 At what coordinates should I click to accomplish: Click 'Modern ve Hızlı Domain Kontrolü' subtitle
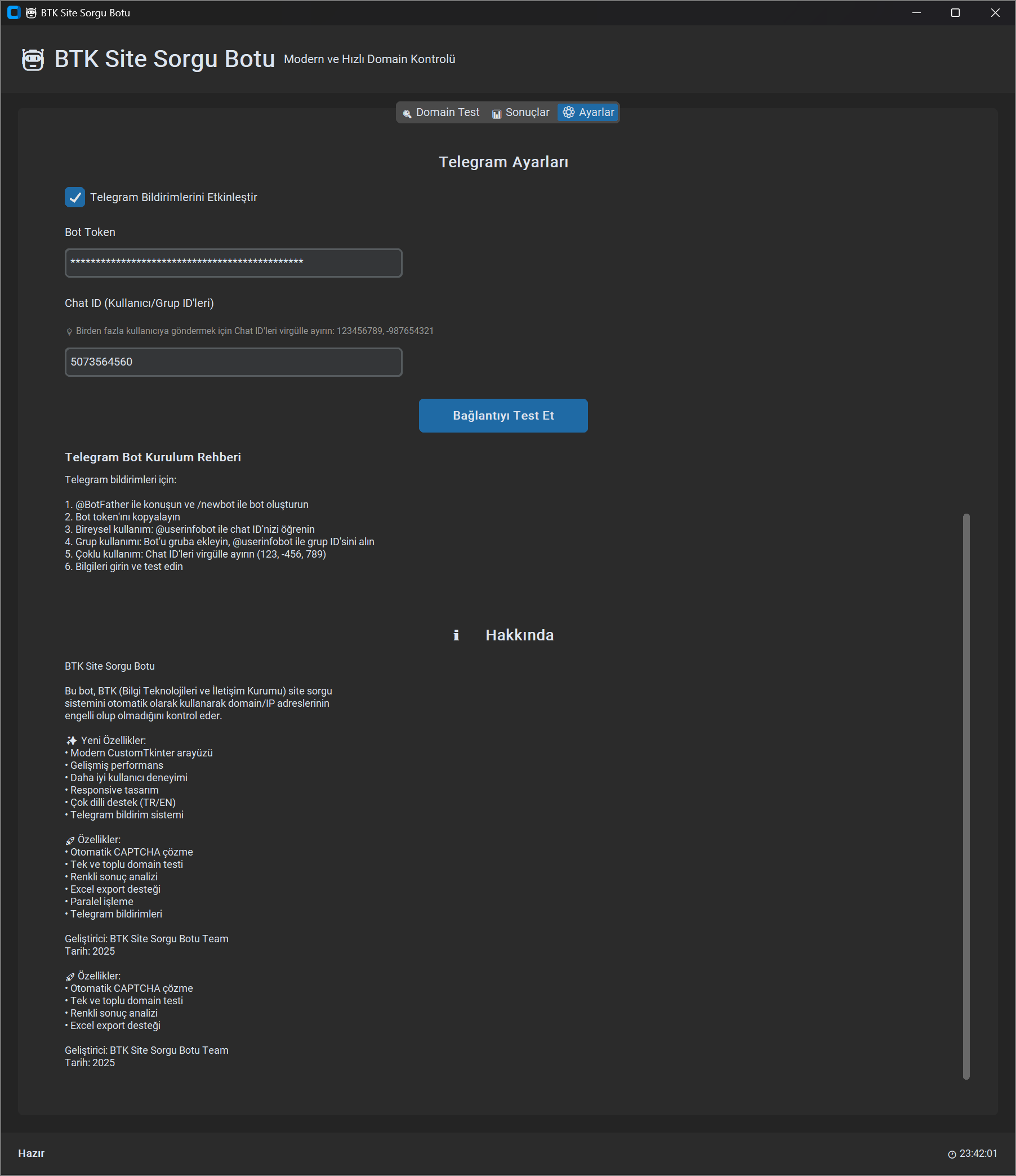click(x=369, y=59)
